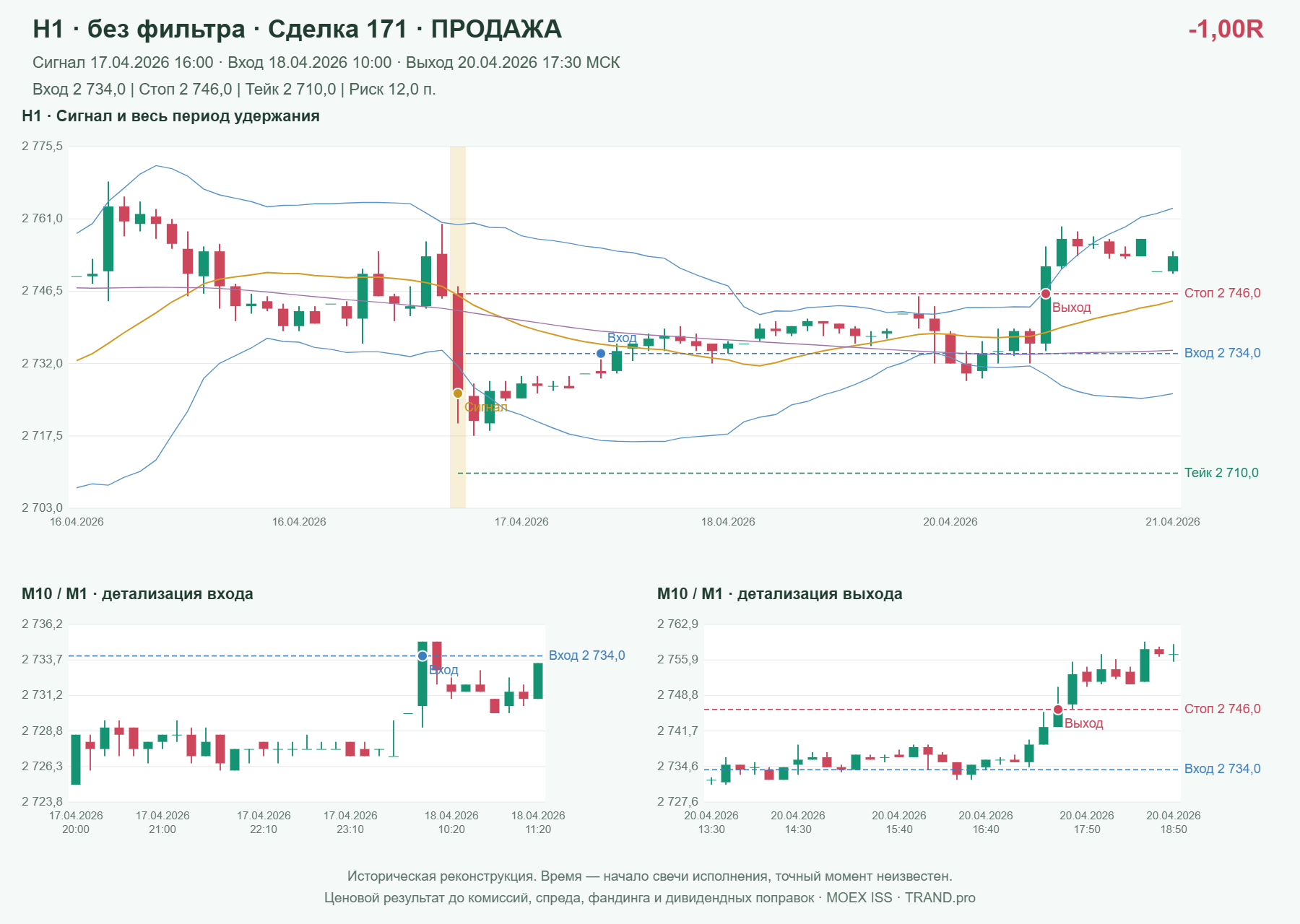Image resolution: width=1300 pixels, height=924 pixels.
Task: Click the 21.04.2026 date label on H1 axis
Action: [x=1173, y=522]
